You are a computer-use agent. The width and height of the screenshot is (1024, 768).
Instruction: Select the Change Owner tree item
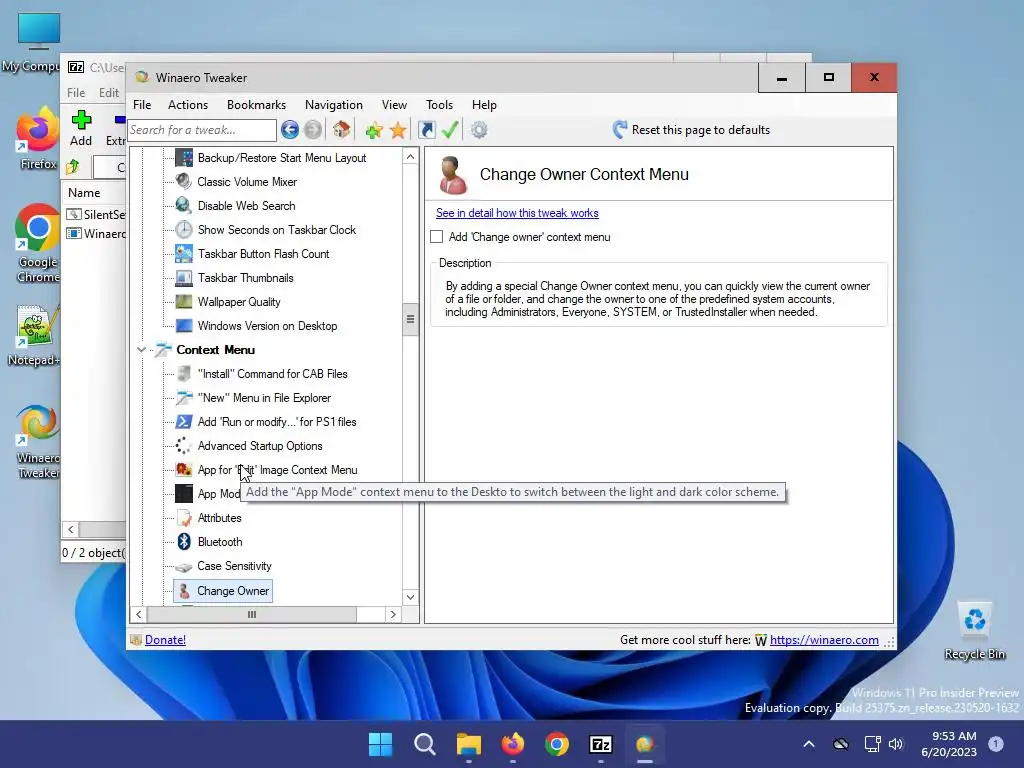pyautogui.click(x=223, y=591)
